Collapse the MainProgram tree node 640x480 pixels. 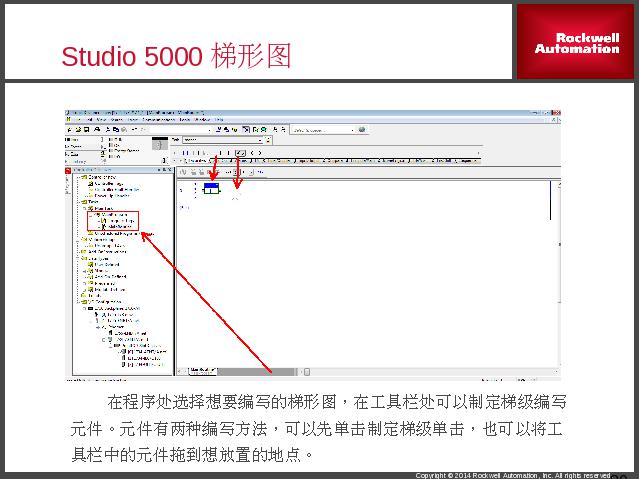coord(91,215)
